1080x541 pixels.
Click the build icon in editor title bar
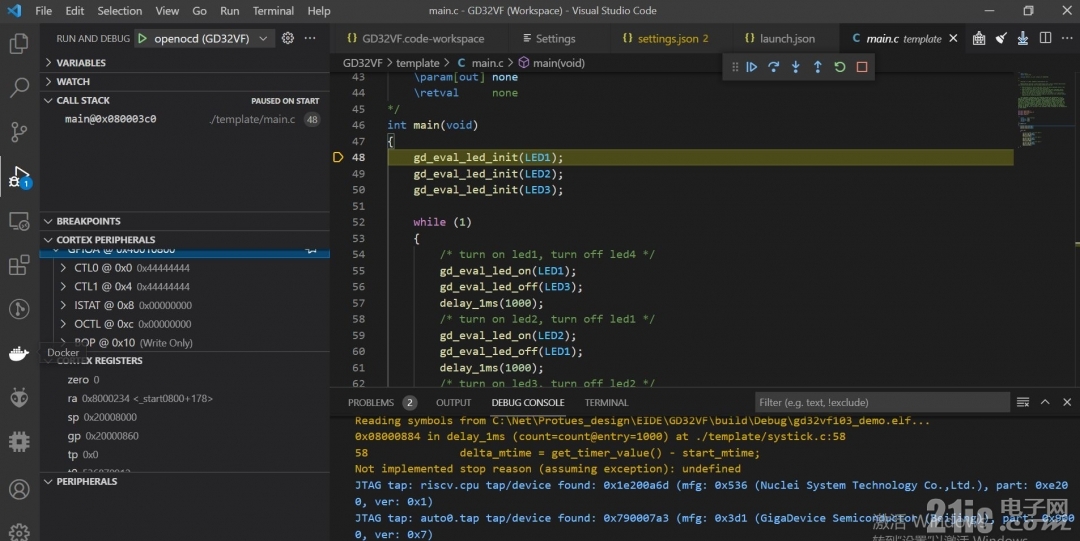(x=979, y=39)
